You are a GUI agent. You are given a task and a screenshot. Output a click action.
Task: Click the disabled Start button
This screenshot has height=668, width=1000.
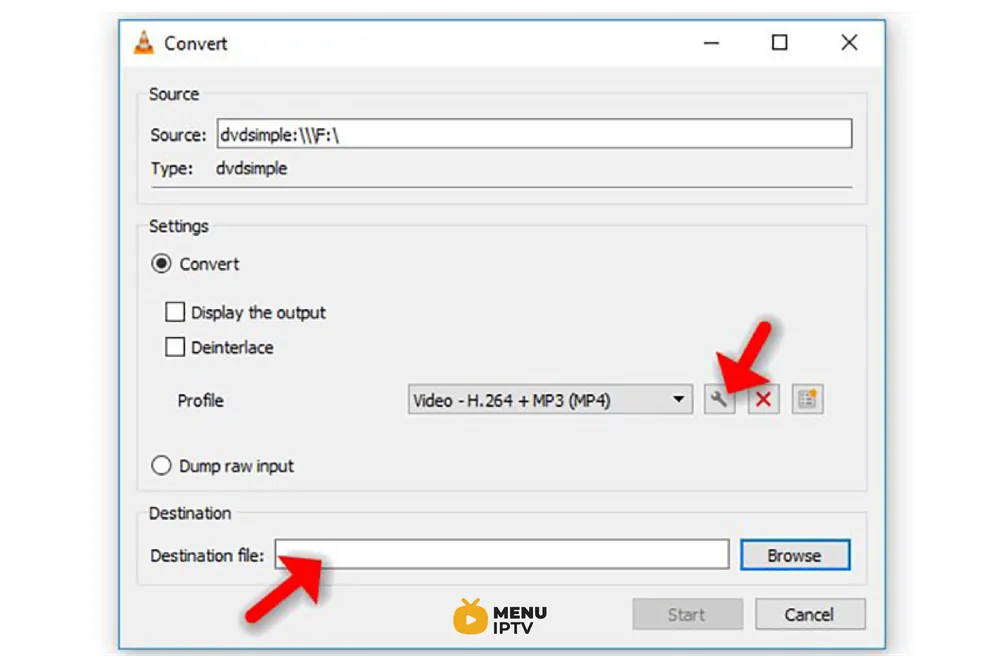coord(688,614)
